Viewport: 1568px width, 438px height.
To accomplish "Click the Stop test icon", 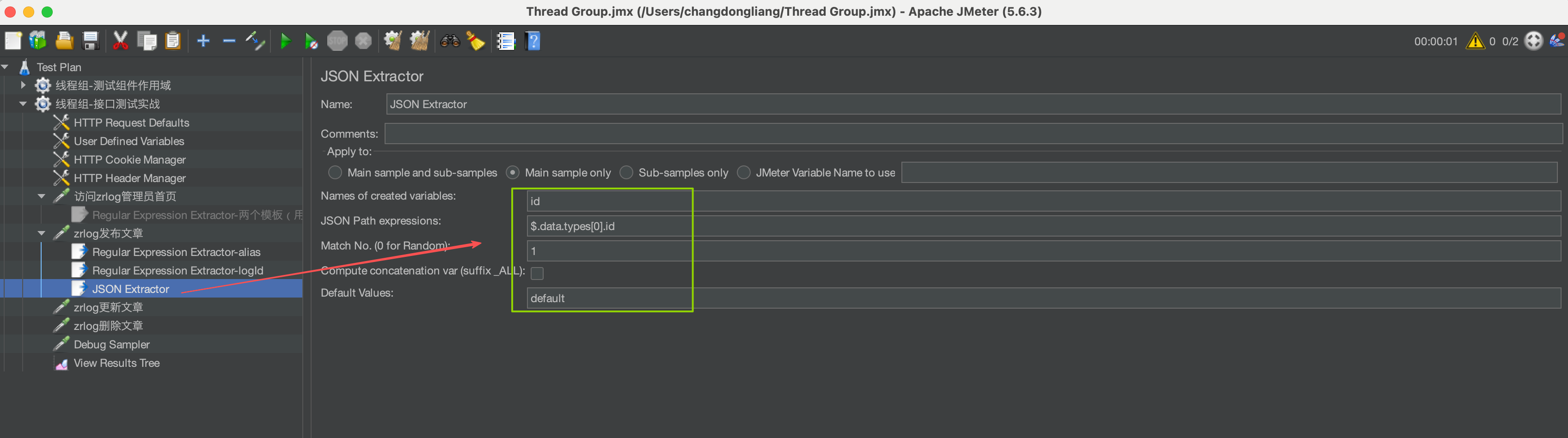I will (337, 42).
